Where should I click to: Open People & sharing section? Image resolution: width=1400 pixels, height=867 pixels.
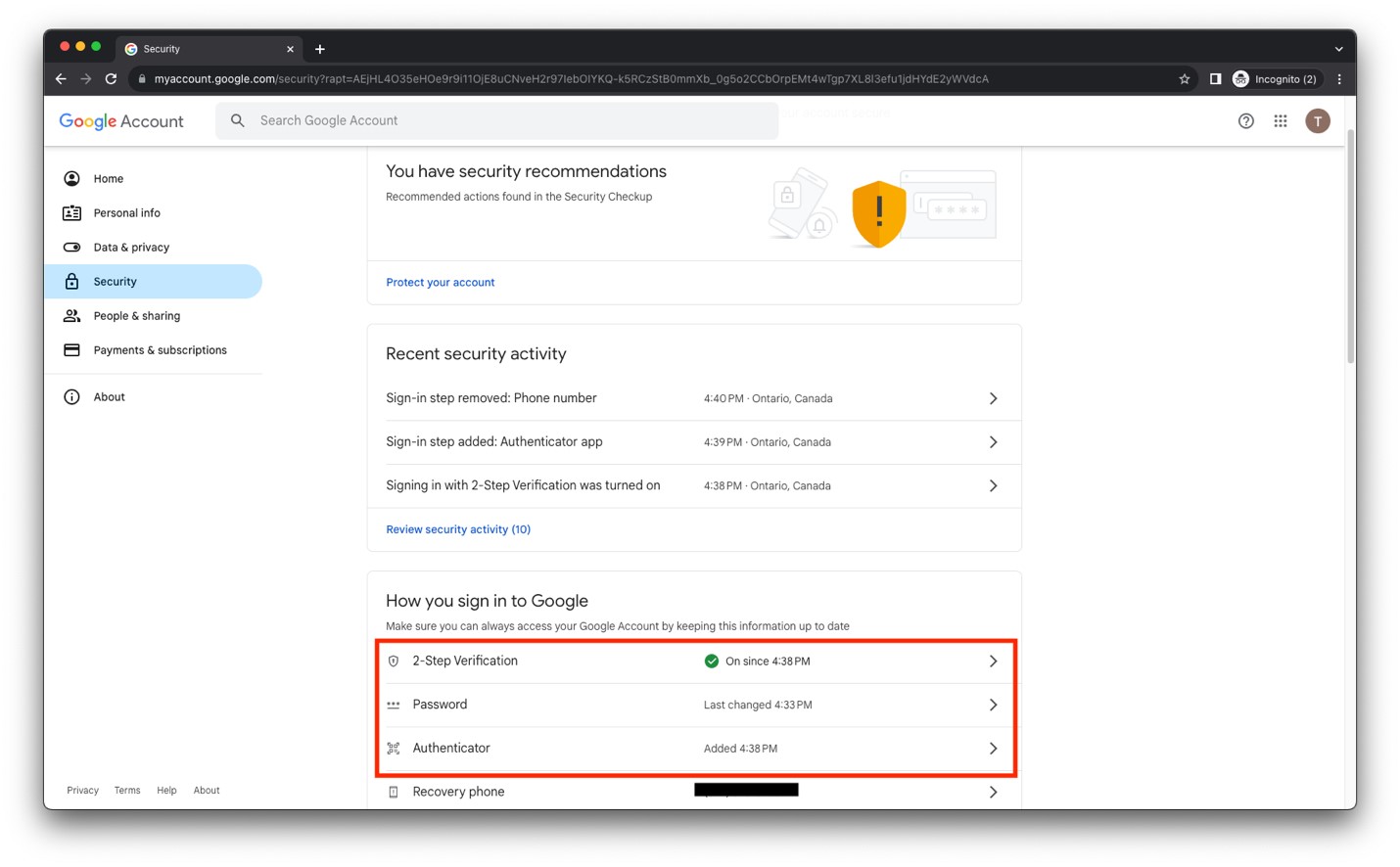coord(154,316)
